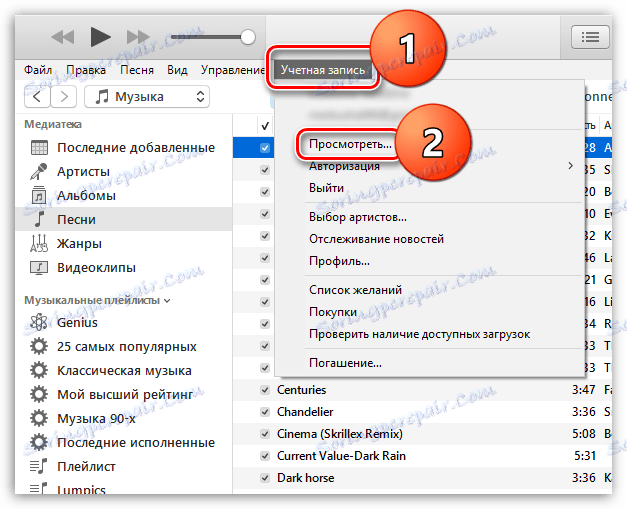627x509 pixels.
Task: Click the Последние добавленные grid icon
Action: point(39,148)
